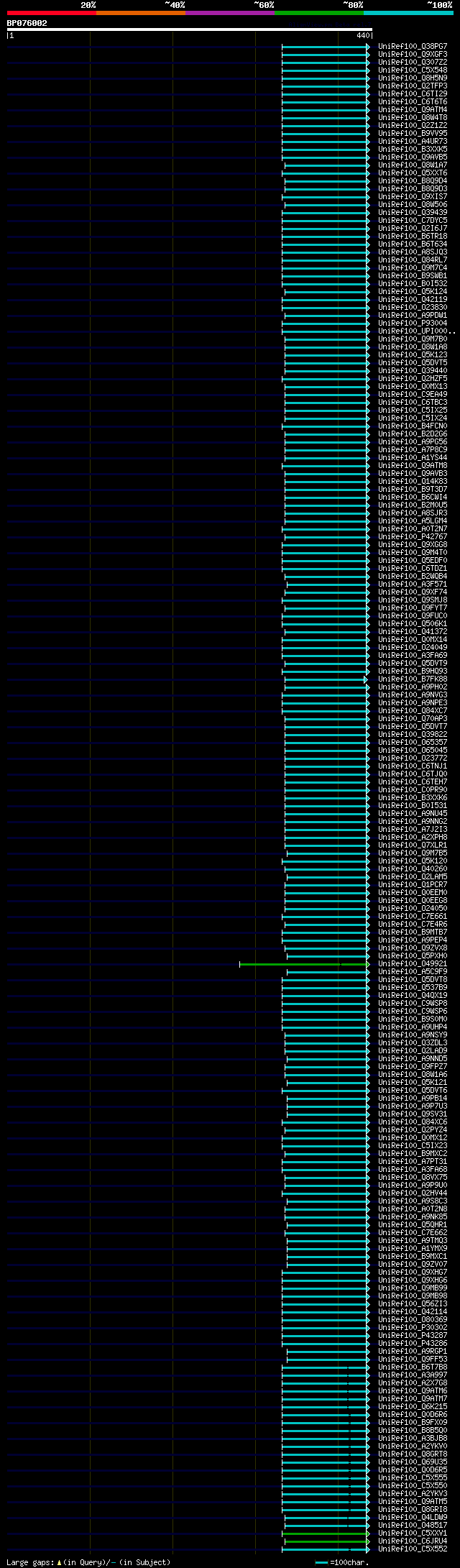Select hit label UniRef100_A5C9F9
The image size is (460, 1568).
[413, 972]
